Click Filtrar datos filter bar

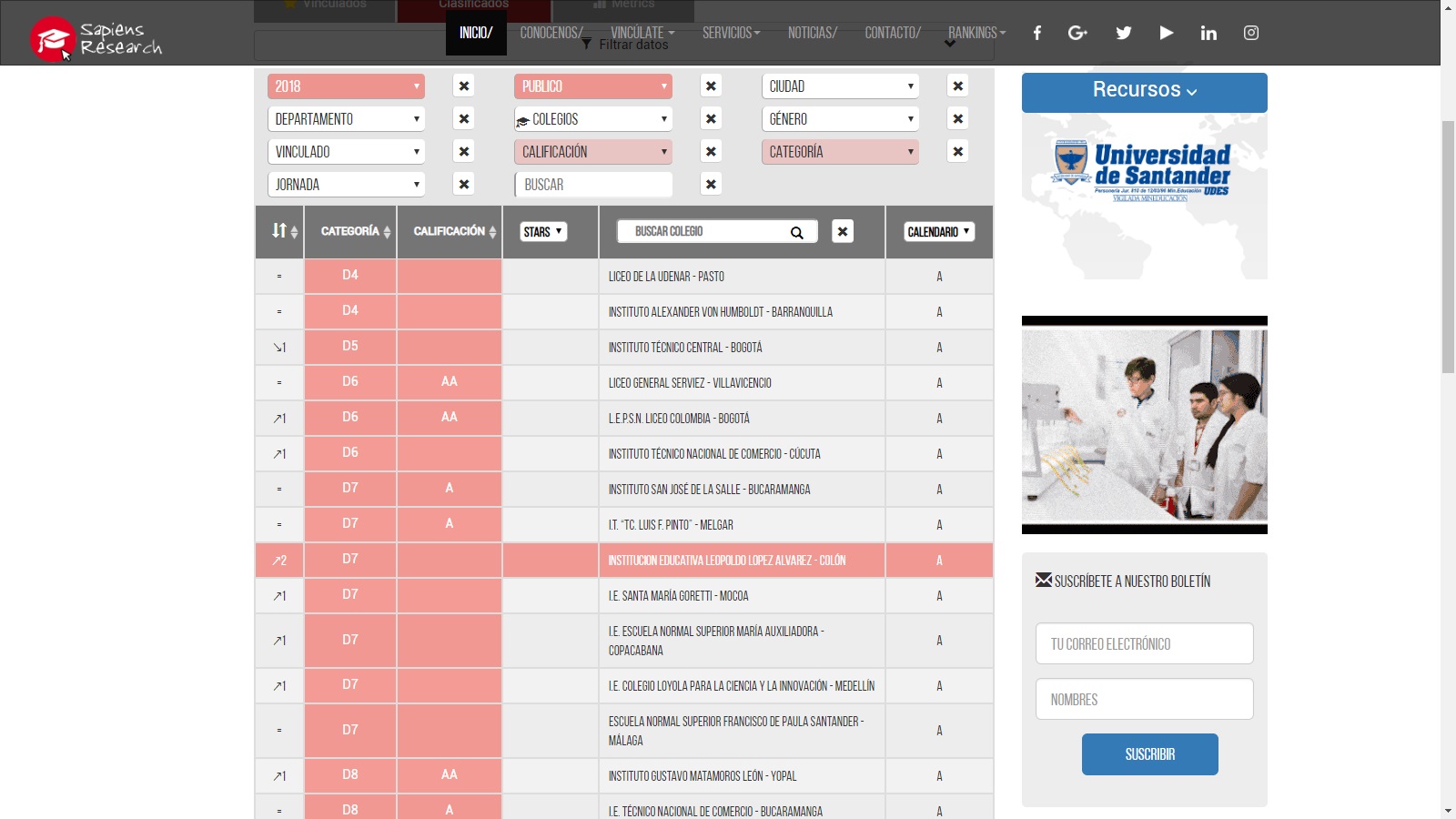pyautogui.click(x=624, y=45)
